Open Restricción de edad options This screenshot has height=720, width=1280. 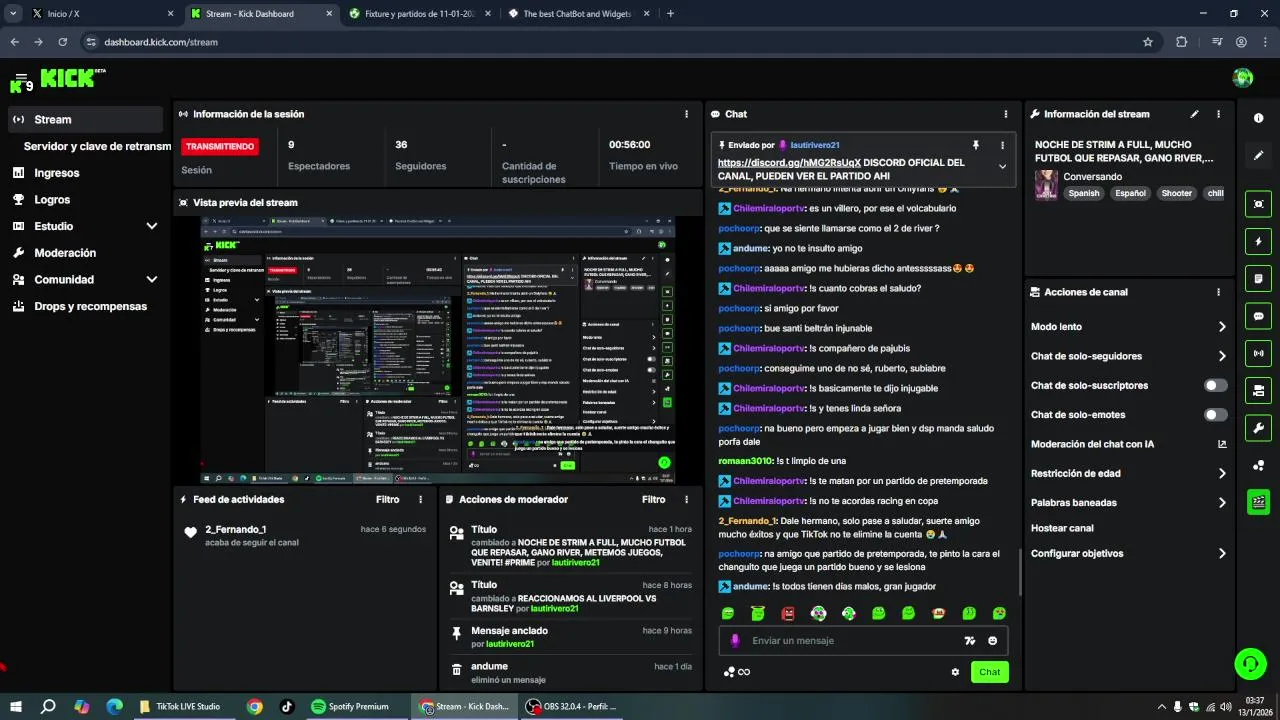click(x=1128, y=473)
